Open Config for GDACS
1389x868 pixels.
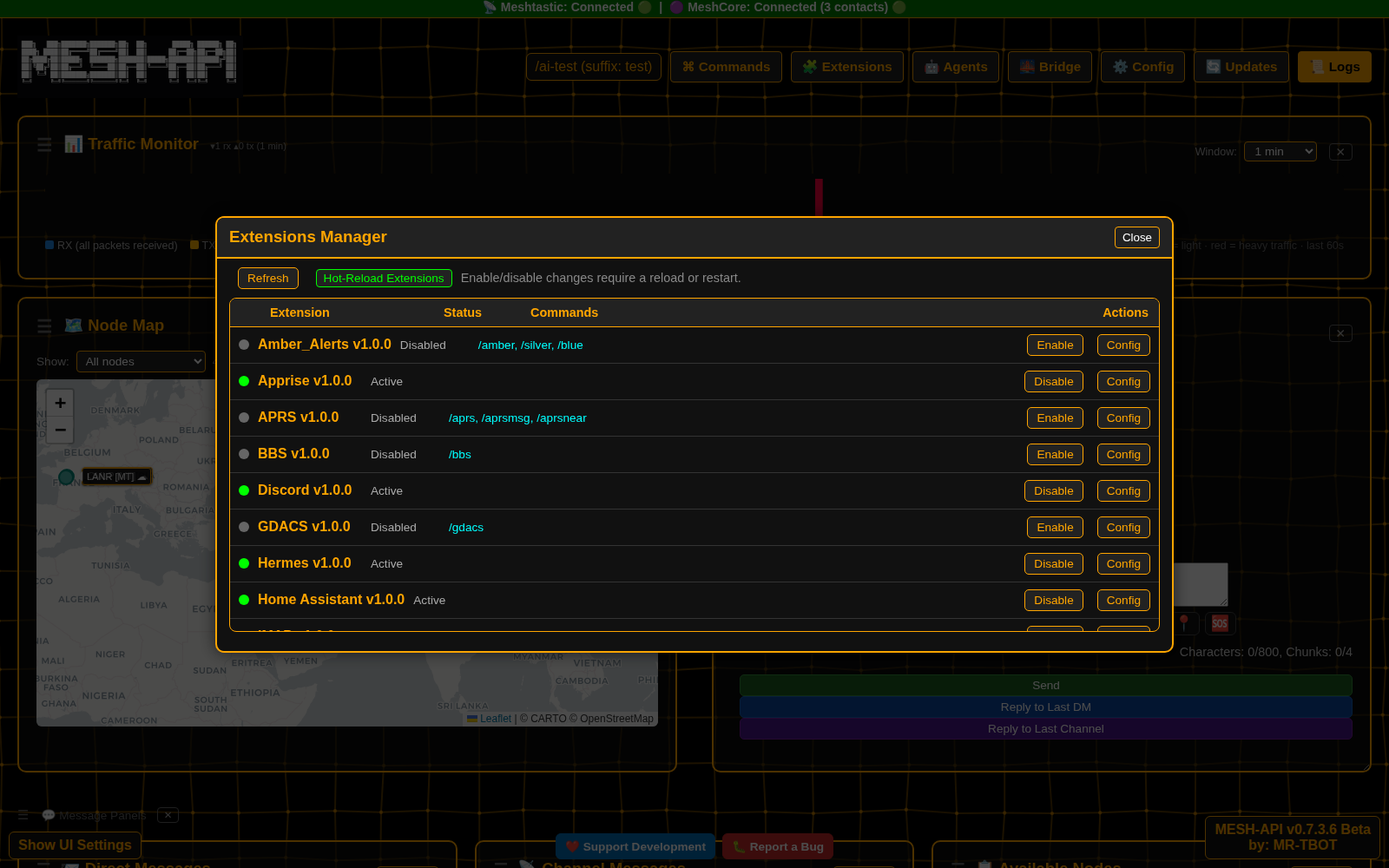(x=1123, y=527)
